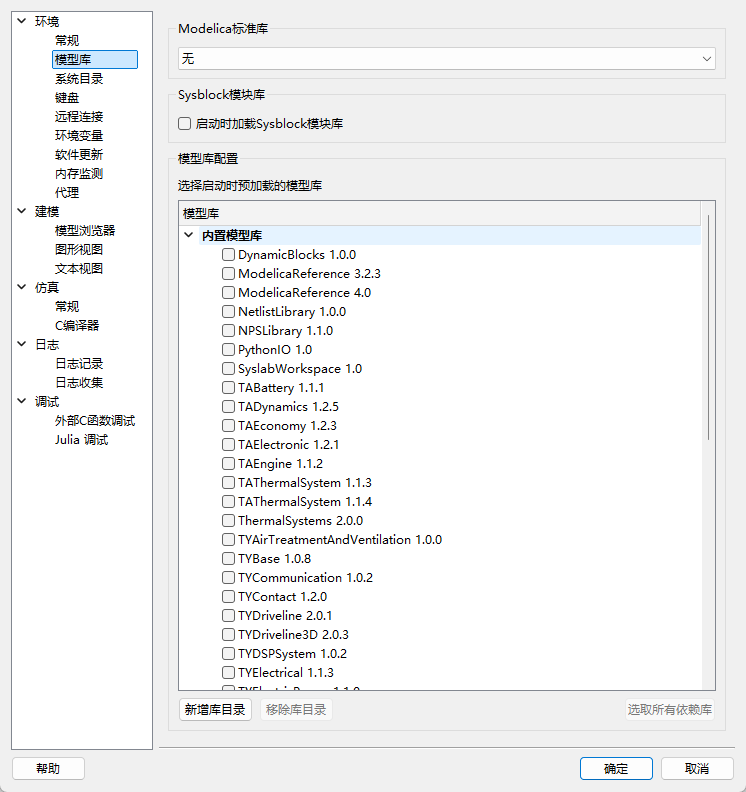Open help with the 帮助 button
Viewport: 746px width, 792px height.
click(48, 769)
